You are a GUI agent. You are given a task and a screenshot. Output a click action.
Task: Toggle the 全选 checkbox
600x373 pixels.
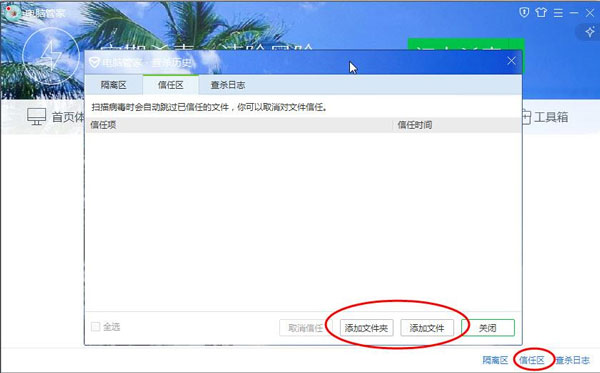coord(95,327)
